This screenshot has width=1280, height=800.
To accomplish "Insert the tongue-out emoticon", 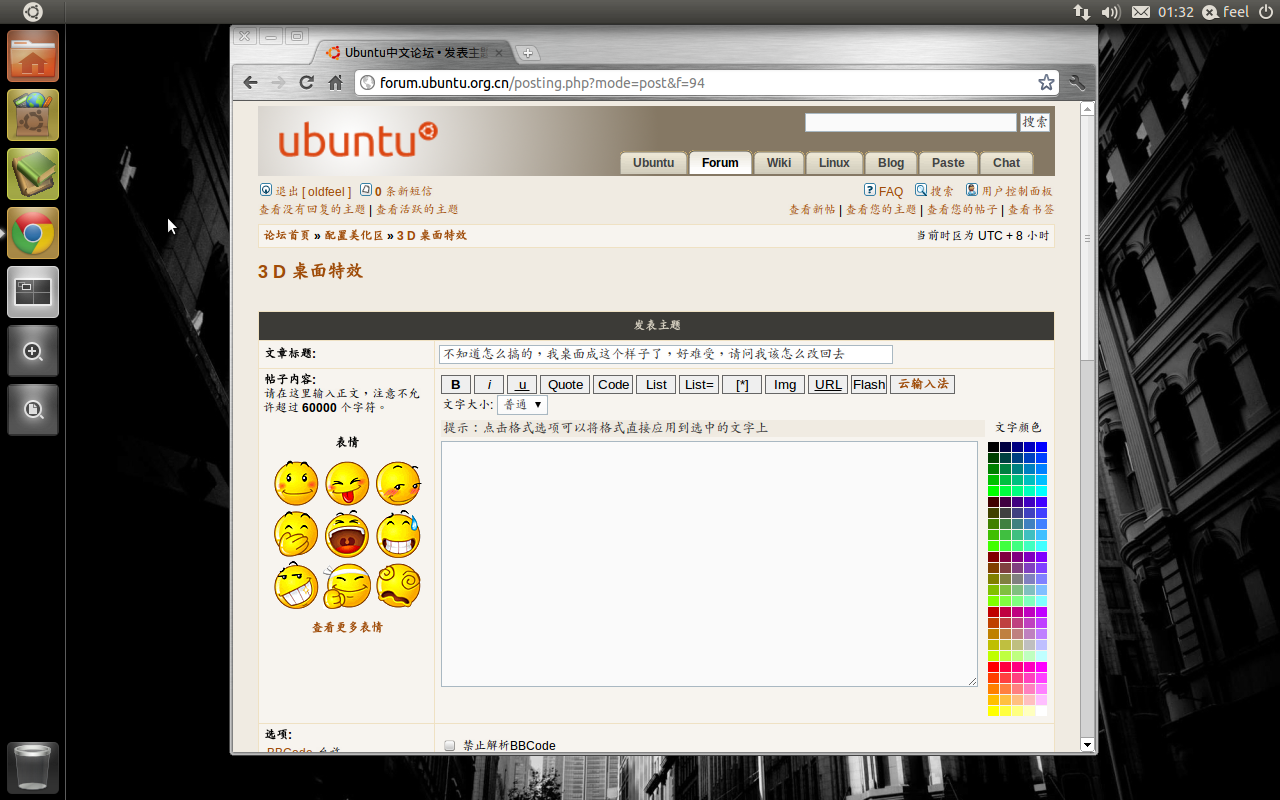I will [347, 483].
